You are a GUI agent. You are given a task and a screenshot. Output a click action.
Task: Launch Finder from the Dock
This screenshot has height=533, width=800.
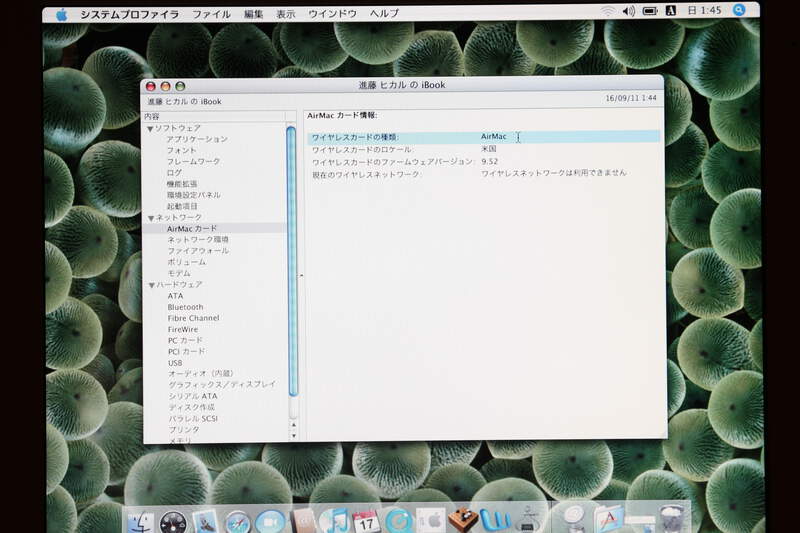[140, 522]
